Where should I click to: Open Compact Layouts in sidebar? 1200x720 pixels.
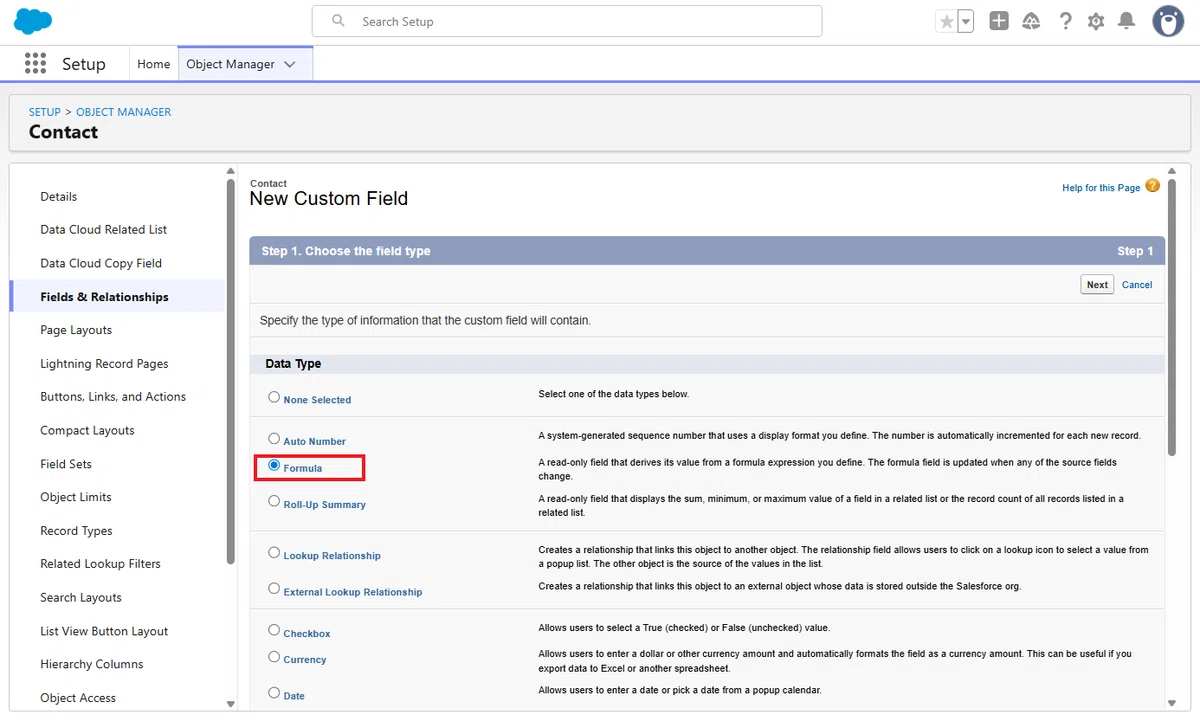[x=87, y=431]
